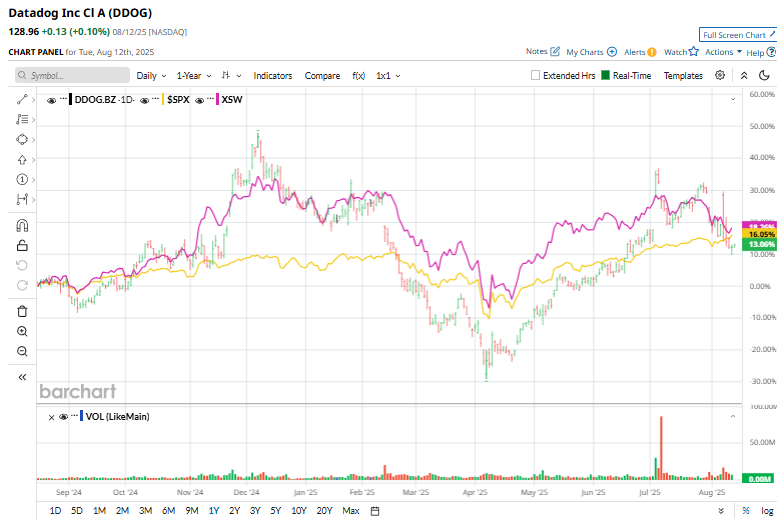Redo the last chart action
The width and height of the screenshot is (777, 521).
(22, 285)
